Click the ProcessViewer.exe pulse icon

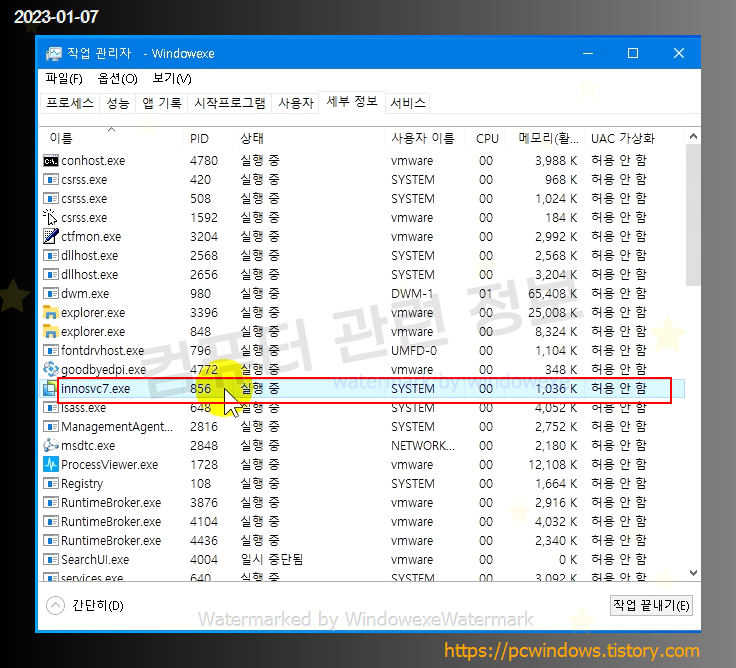click(x=51, y=464)
